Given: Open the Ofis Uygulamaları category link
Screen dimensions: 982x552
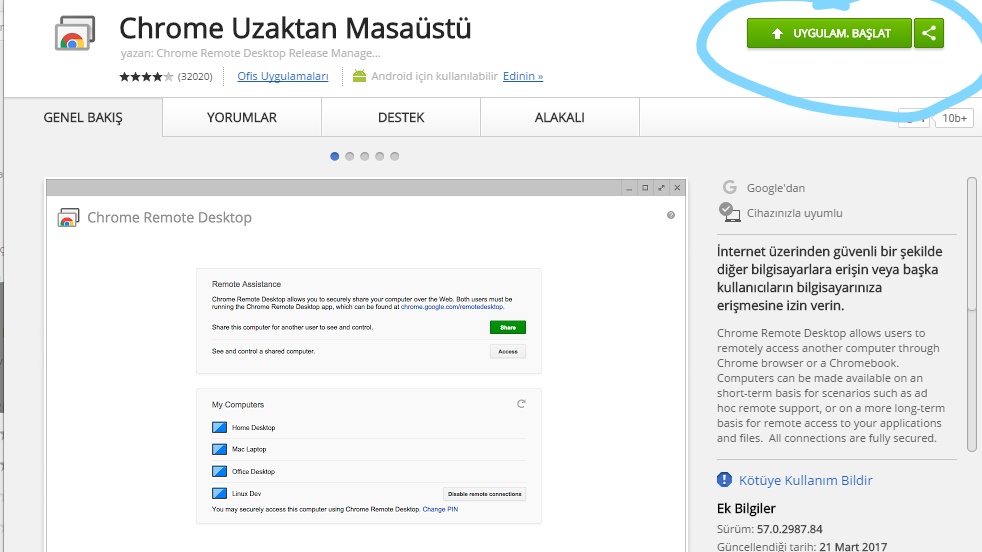Looking at the screenshot, I should coord(282,76).
